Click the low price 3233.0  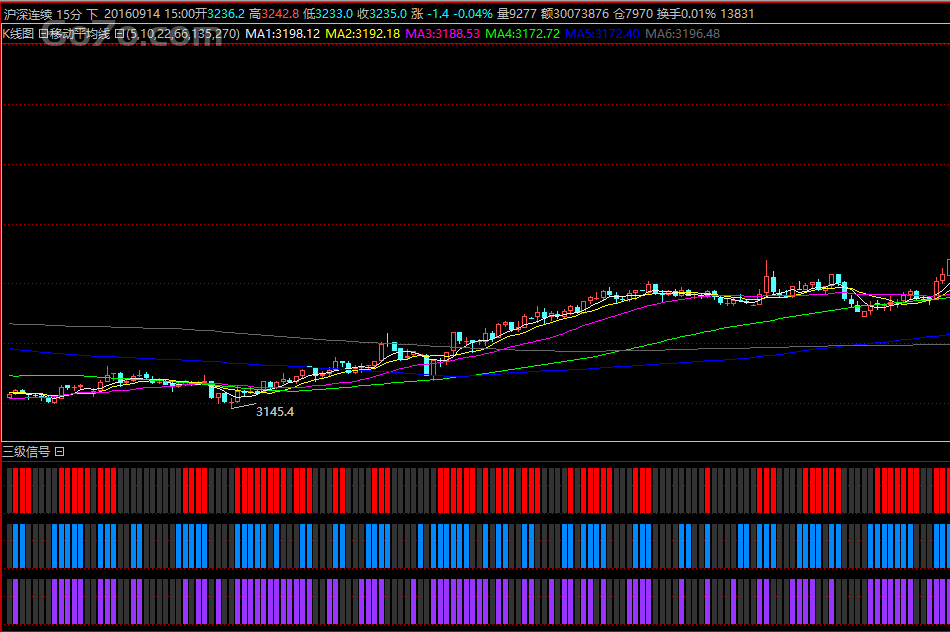tap(334, 13)
